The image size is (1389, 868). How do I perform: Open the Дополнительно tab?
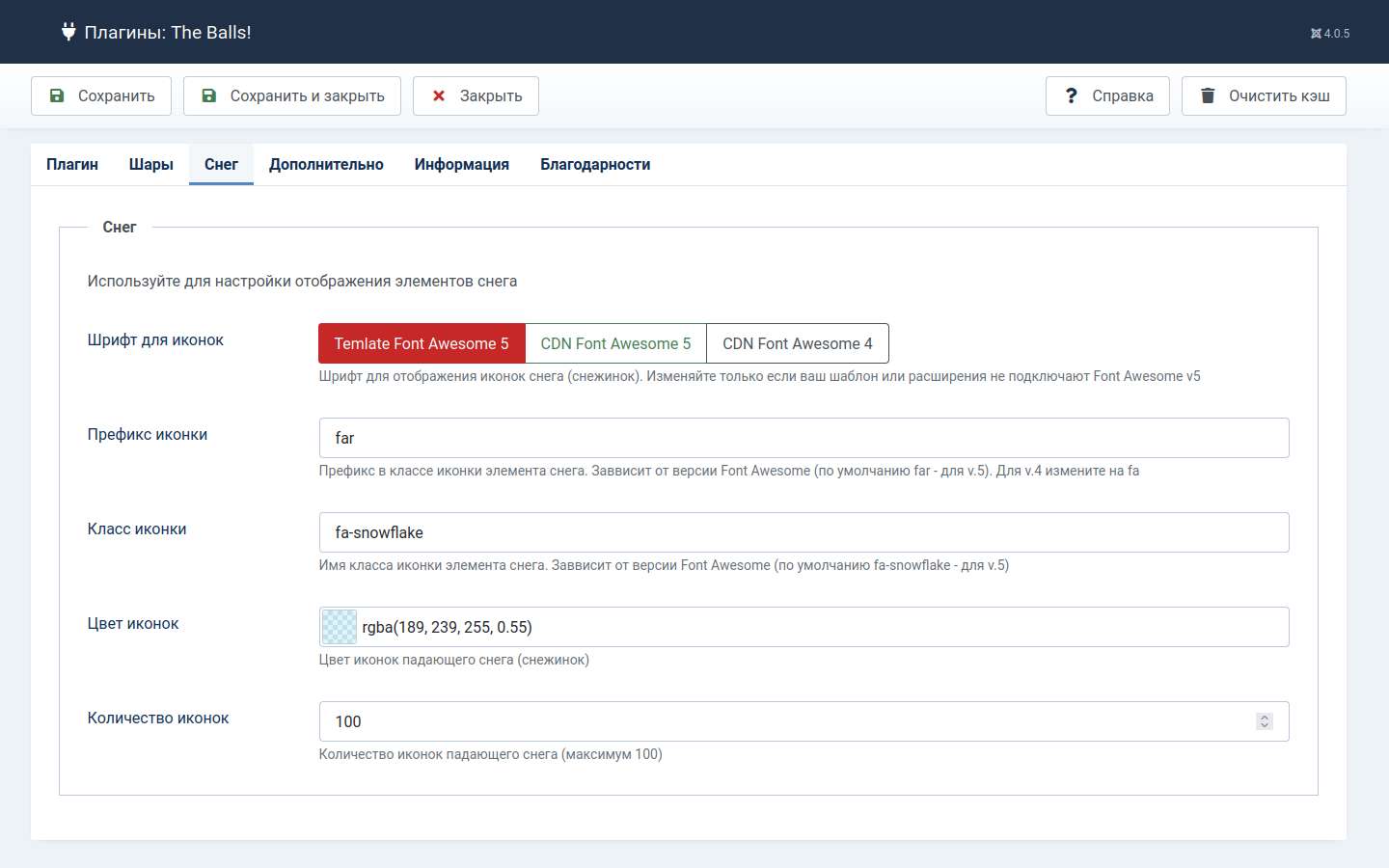(326, 164)
